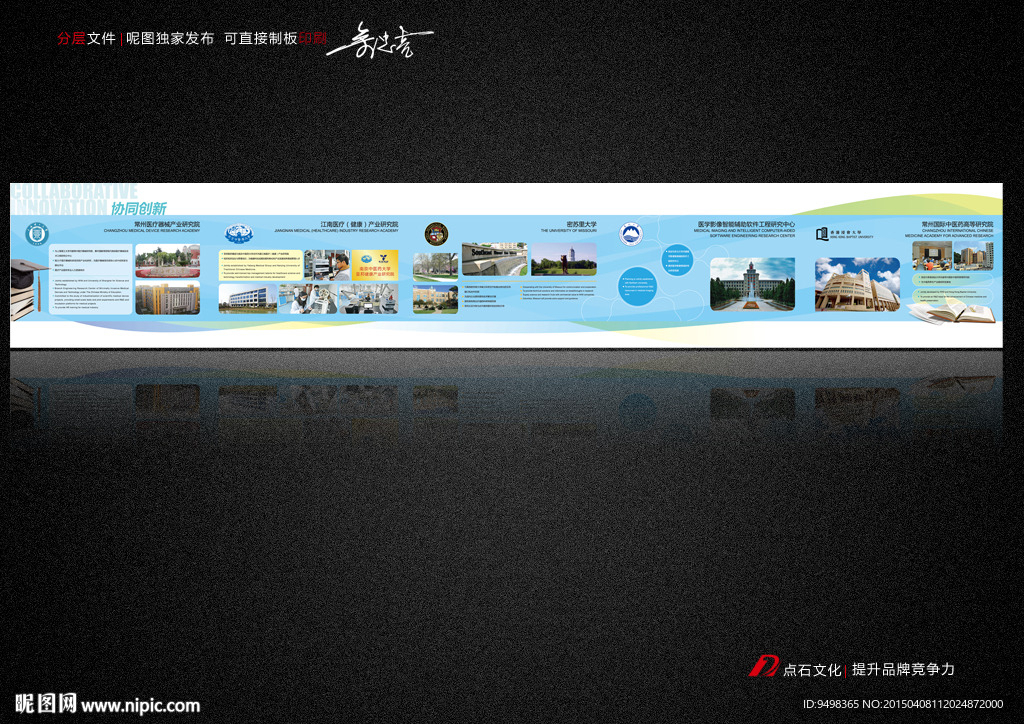Screen dimensions: 1024x724
Task: Open the researcher-with-equipment lab photo
Action: click(x=327, y=265)
